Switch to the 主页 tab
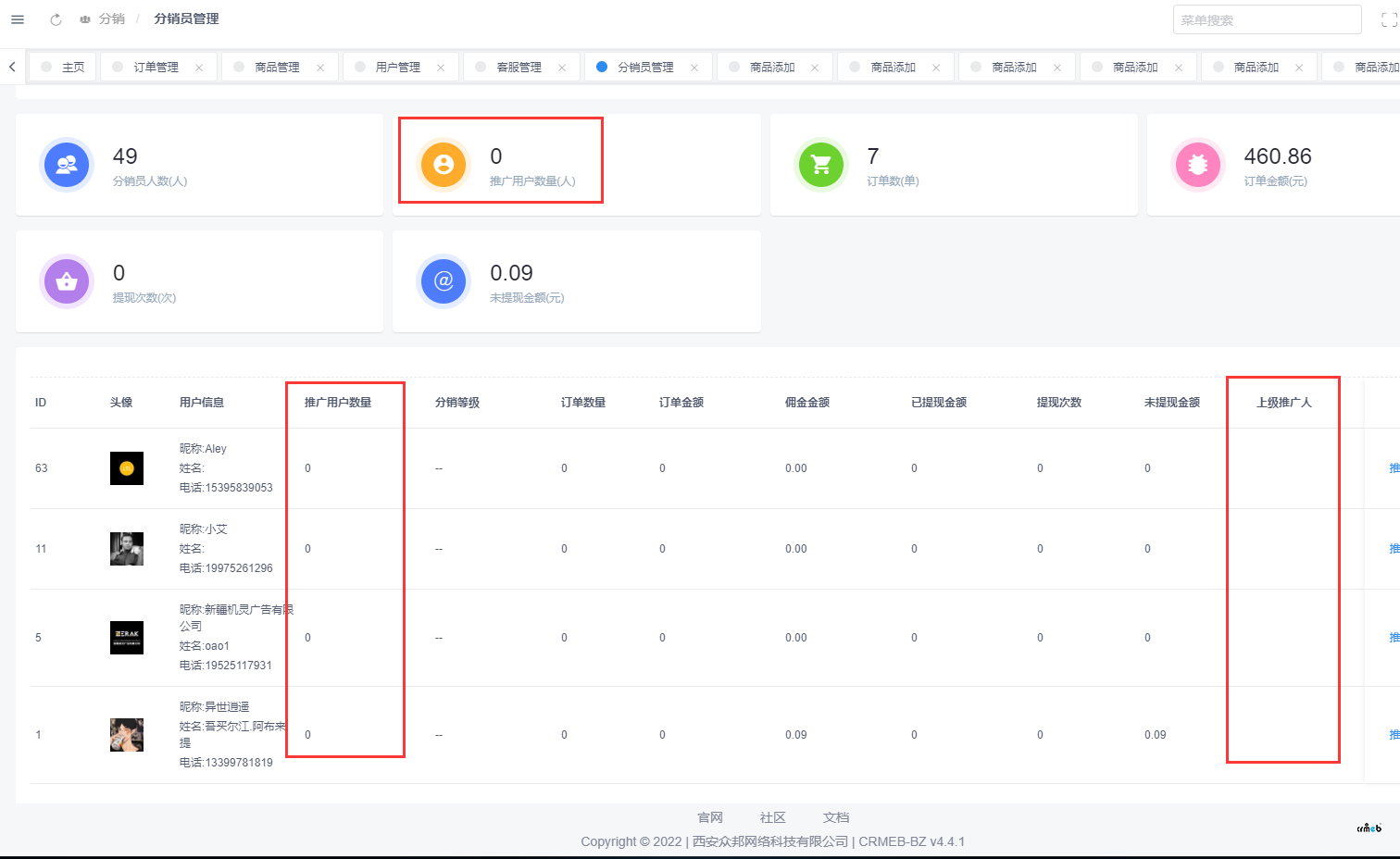The image size is (1400, 859). (x=63, y=67)
